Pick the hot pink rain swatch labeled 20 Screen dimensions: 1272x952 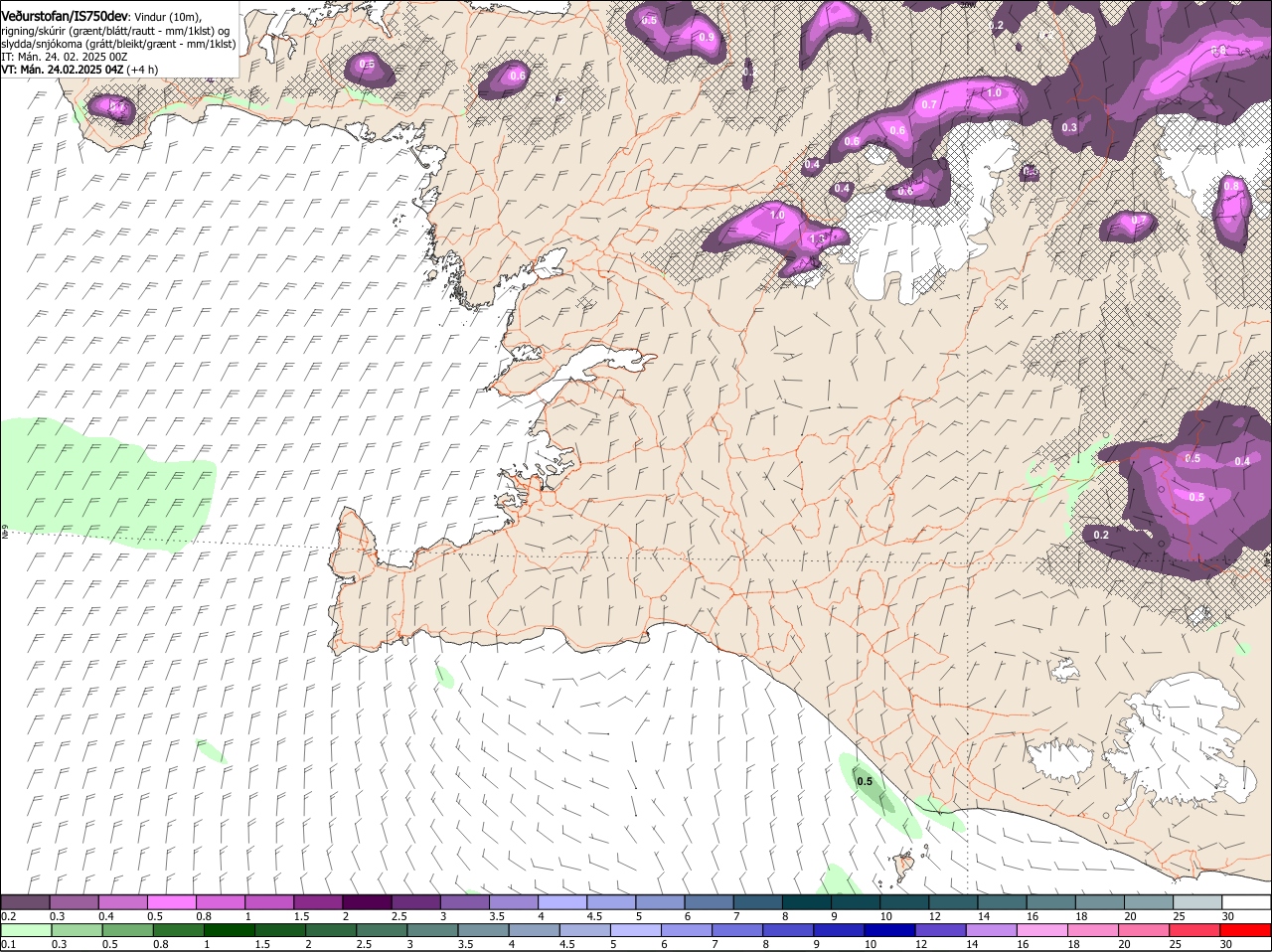point(1144,930)
